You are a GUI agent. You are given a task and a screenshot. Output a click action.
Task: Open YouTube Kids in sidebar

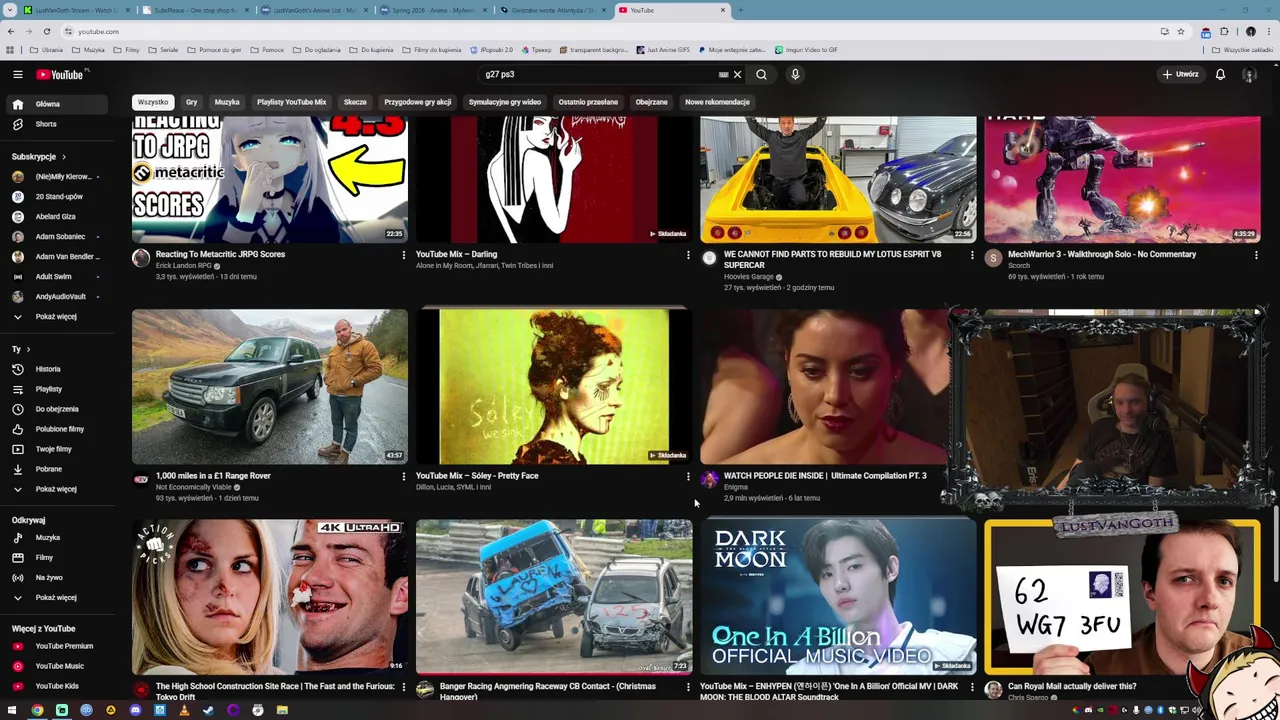click(58, 686)
